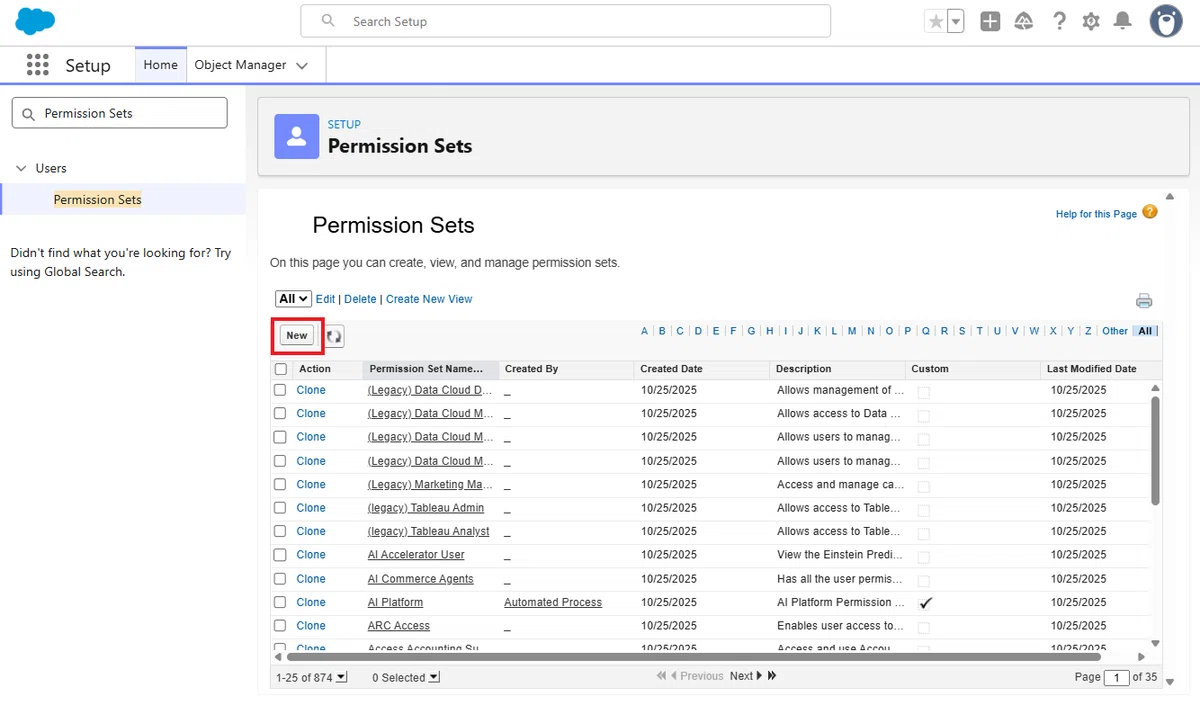The image size is (1200, 703).
Task: Open the Setup gear icon
Action: pos(1091,21)
